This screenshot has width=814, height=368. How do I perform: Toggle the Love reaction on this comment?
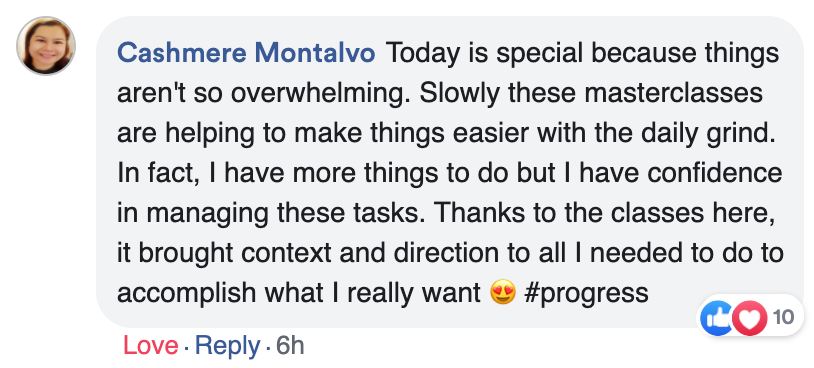pos(150,346)
